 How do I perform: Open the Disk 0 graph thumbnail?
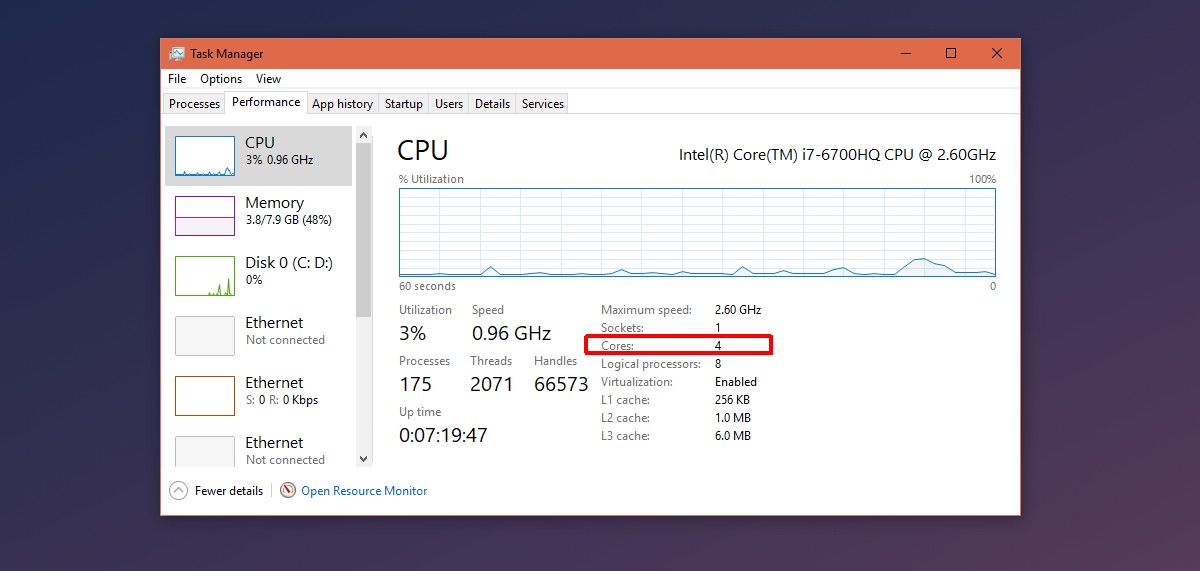click(x=205, y=276)
